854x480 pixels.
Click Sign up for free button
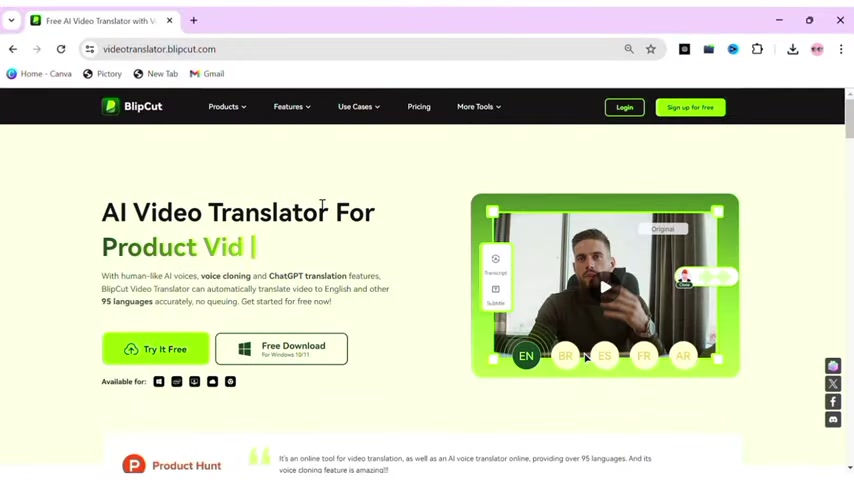(690, 107)
